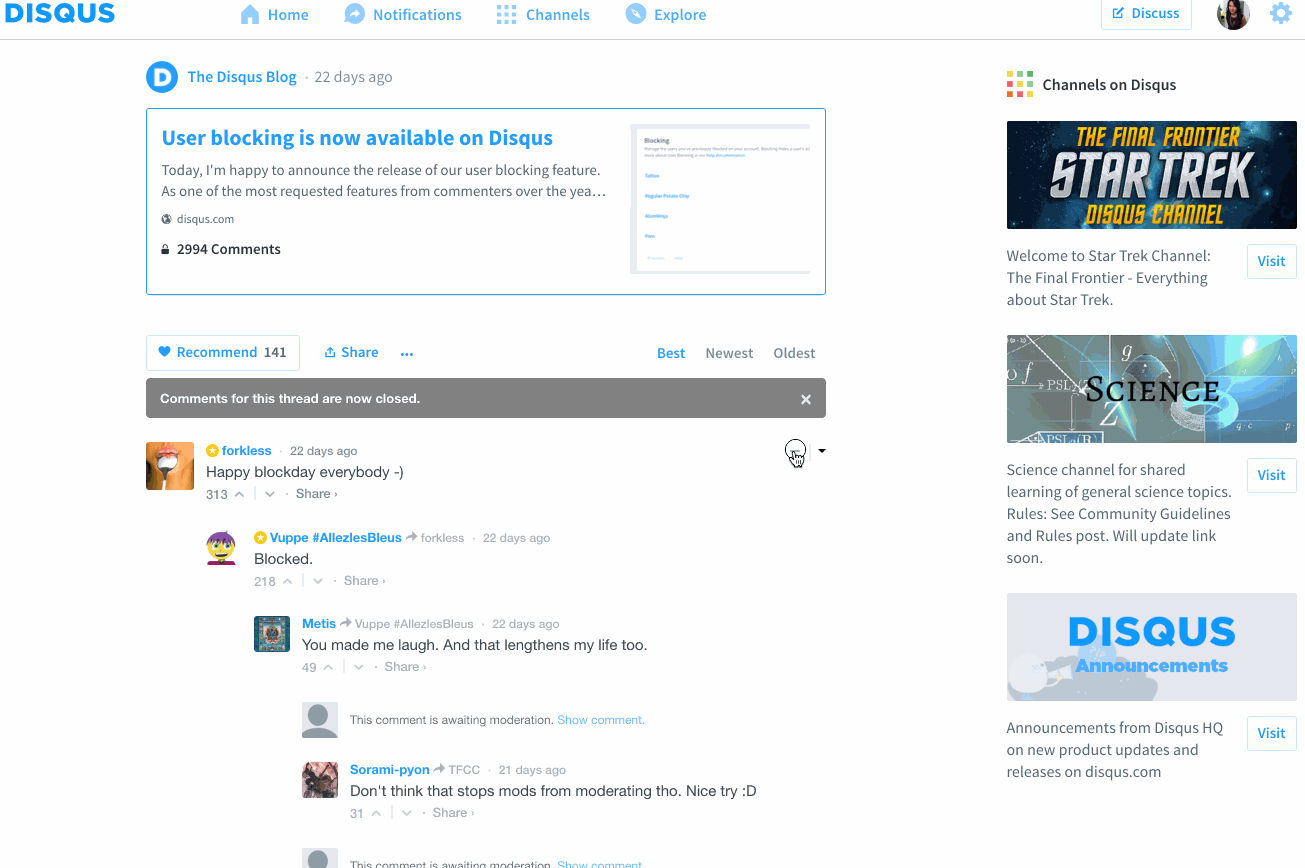The width and height of the screenshot is (1305, 868).
Task: Open Explore via the compass icon
Action: (x=634, y=13)
